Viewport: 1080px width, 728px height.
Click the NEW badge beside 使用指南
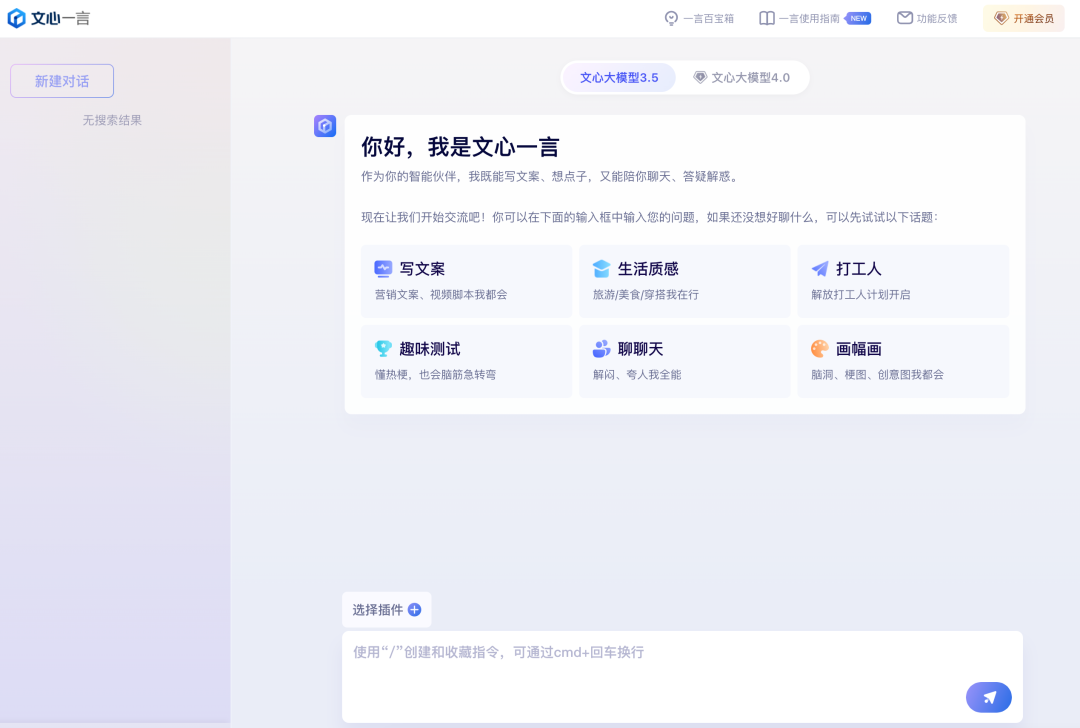tap(858, 19)
